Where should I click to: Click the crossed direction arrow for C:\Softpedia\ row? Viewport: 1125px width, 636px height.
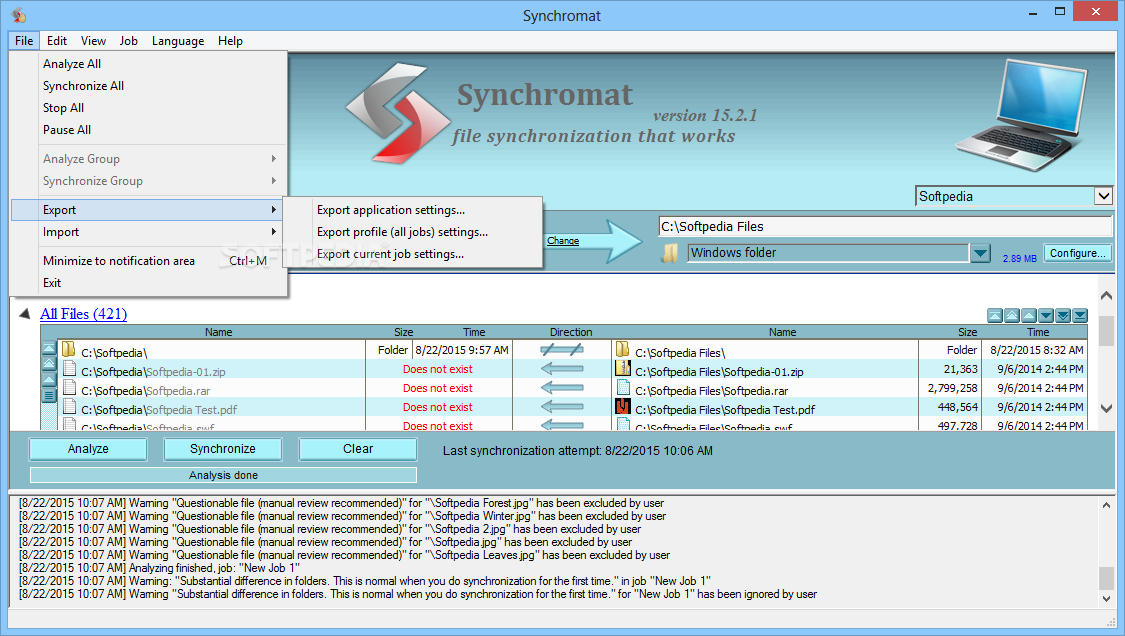tap(562, 350)
